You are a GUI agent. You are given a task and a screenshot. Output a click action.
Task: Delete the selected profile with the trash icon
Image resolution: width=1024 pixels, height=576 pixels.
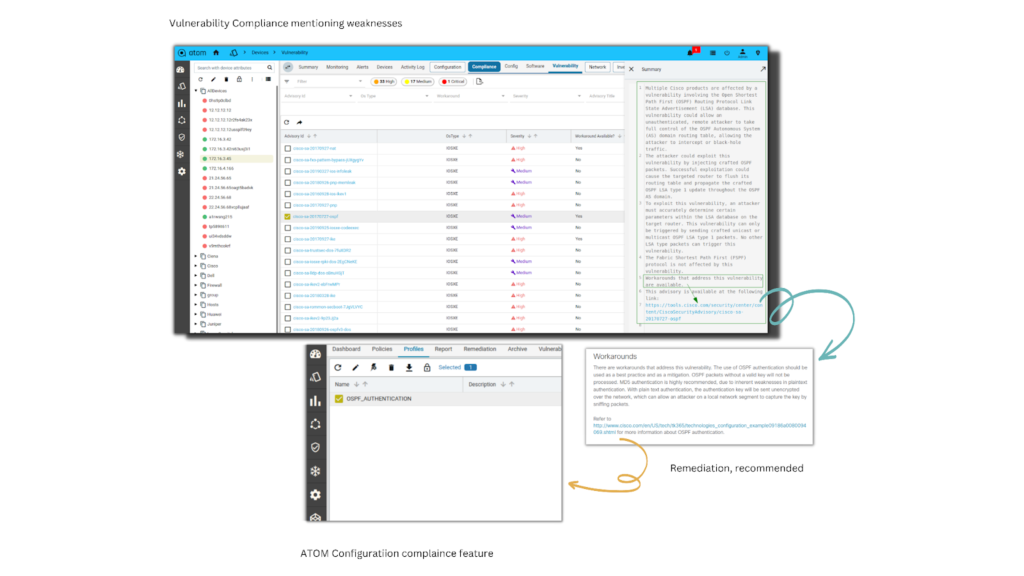coord(391,368)
